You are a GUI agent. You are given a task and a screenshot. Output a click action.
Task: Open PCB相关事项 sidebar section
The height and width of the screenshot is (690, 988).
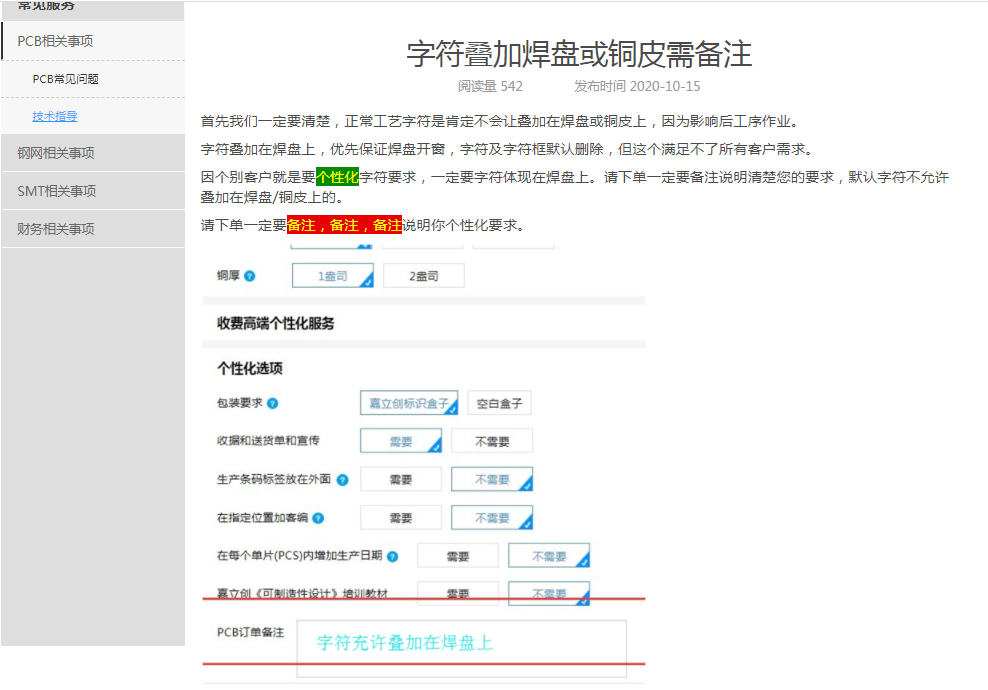[x=55, y=41]
